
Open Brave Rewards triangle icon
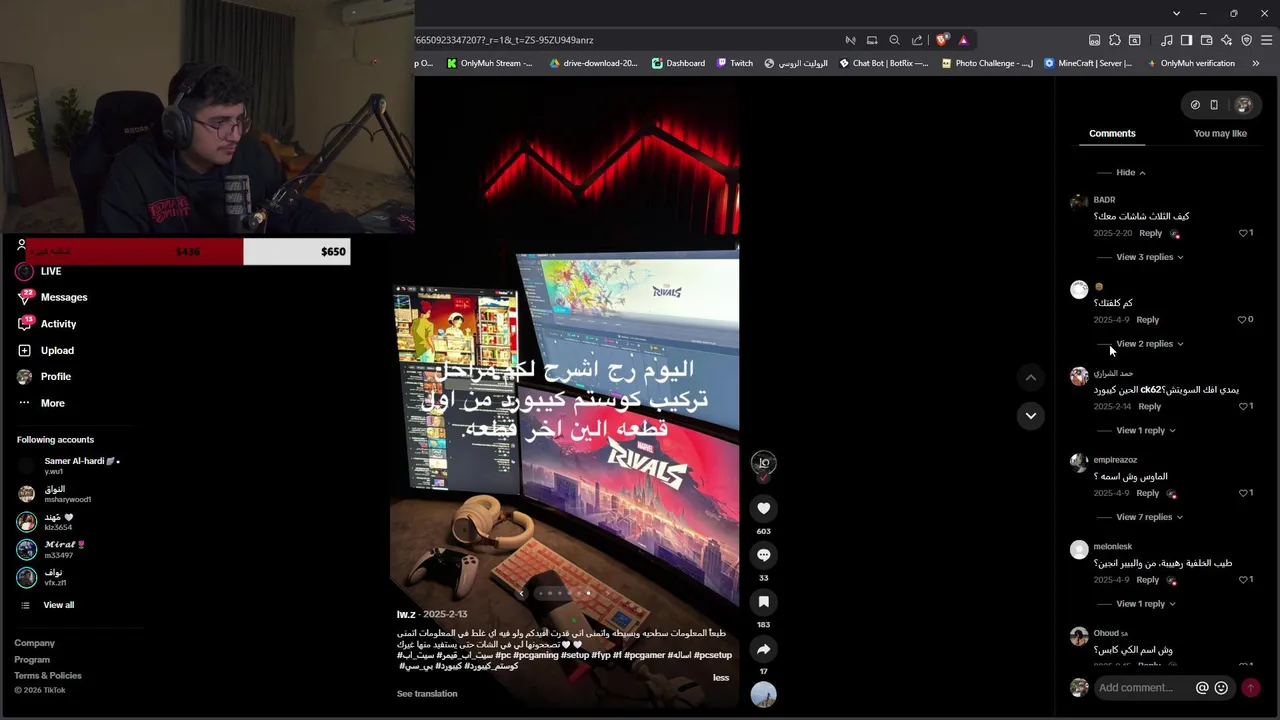[963, 40]
